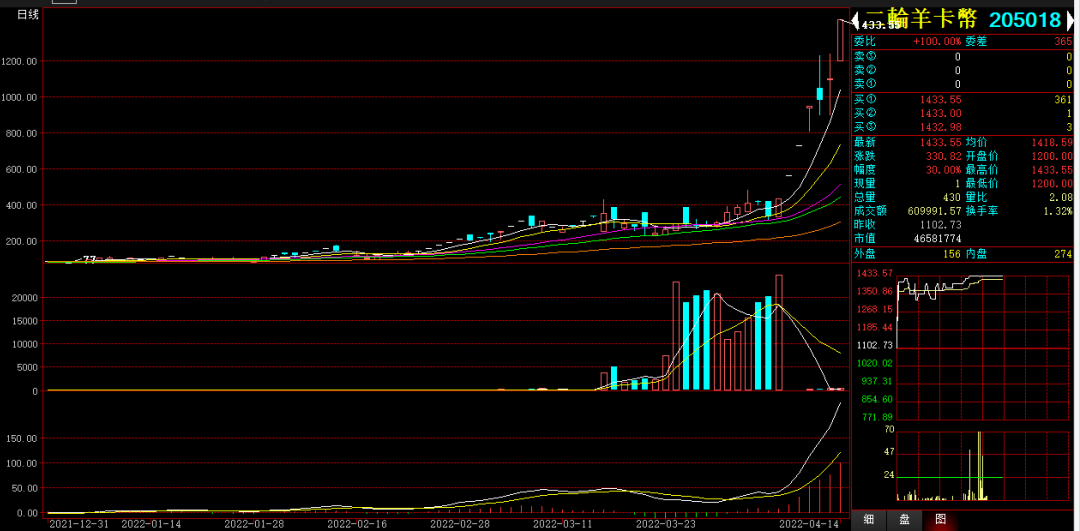Click the 总量 value 430

click(953, 198)
